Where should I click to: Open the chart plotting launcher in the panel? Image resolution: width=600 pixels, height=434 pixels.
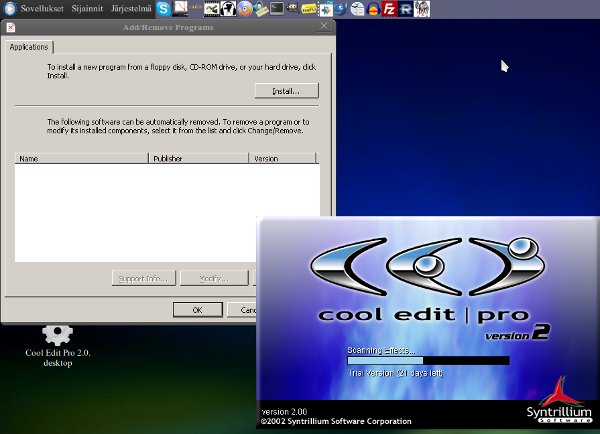pos(180,8)
